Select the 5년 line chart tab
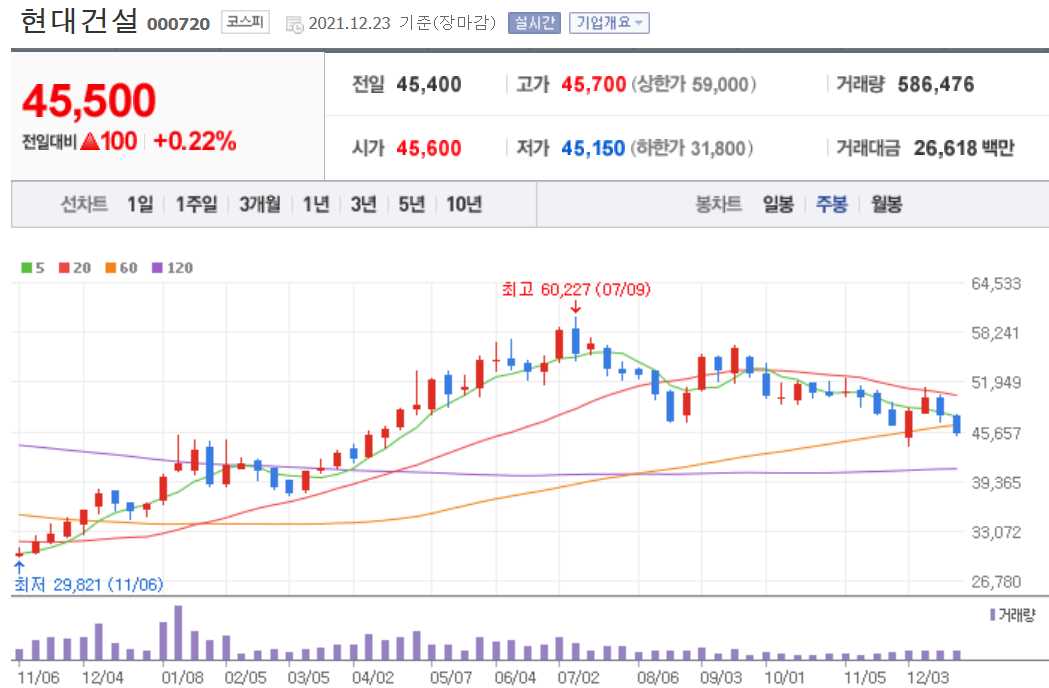Screen dimensions: 1049x688 [x=411, y=203]
